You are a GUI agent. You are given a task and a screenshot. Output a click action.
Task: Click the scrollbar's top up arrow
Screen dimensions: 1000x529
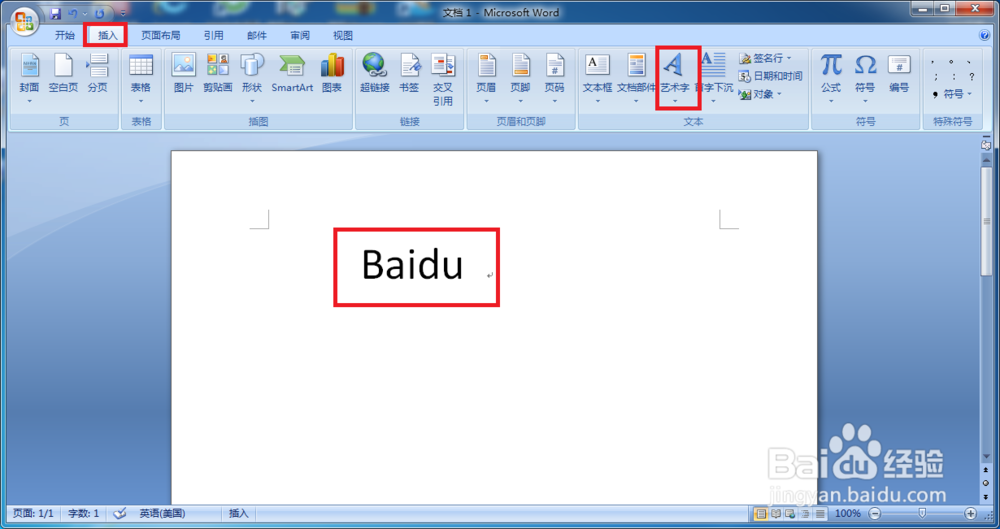(986, 159)
